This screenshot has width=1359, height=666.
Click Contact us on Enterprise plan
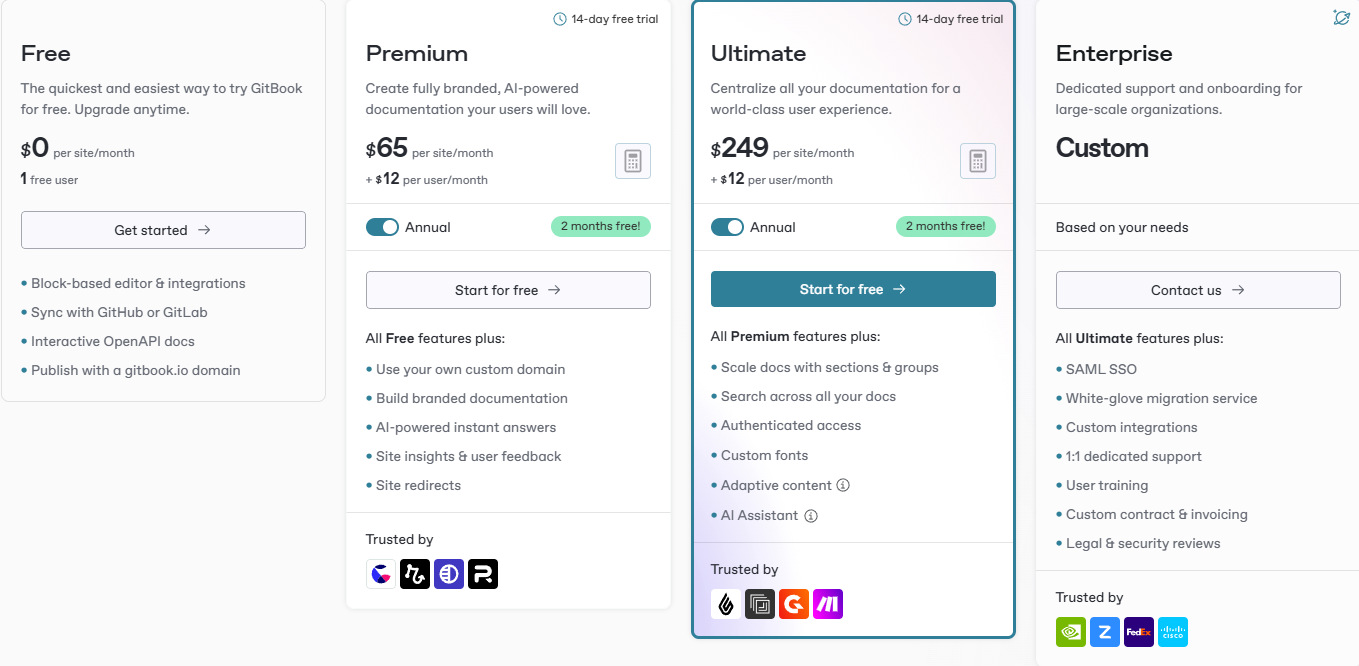tap(1198, 290)
